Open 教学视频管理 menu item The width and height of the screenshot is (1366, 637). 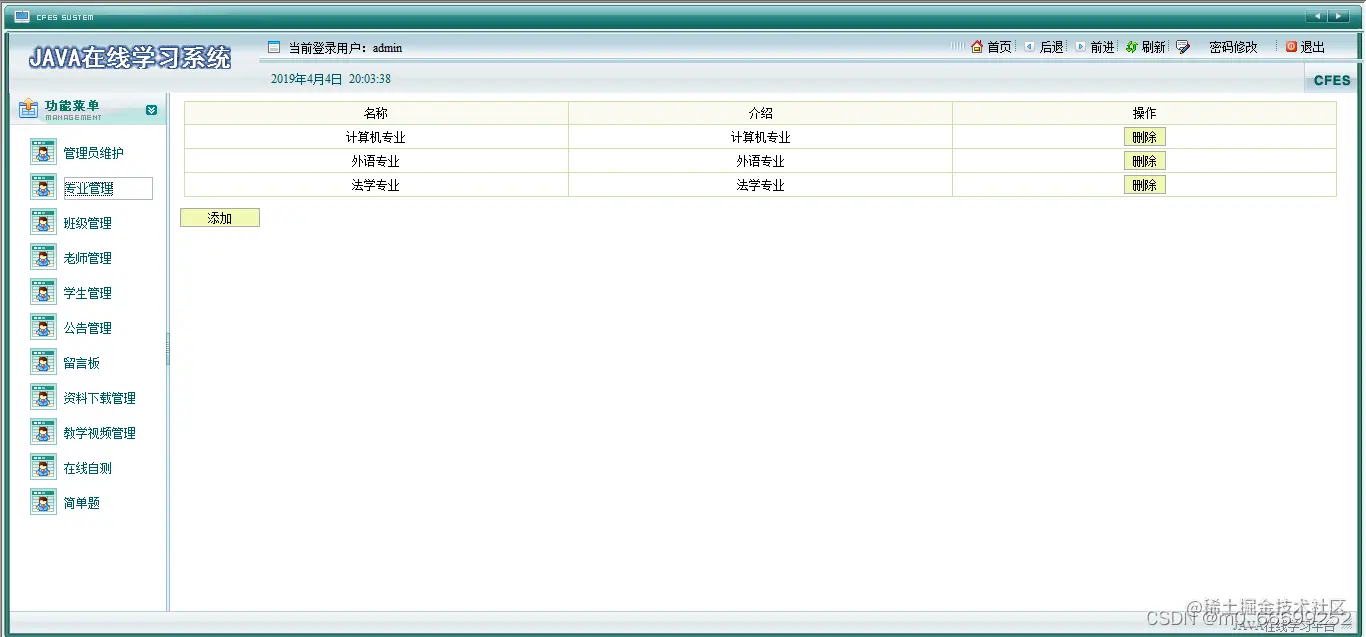click(100, 433)
